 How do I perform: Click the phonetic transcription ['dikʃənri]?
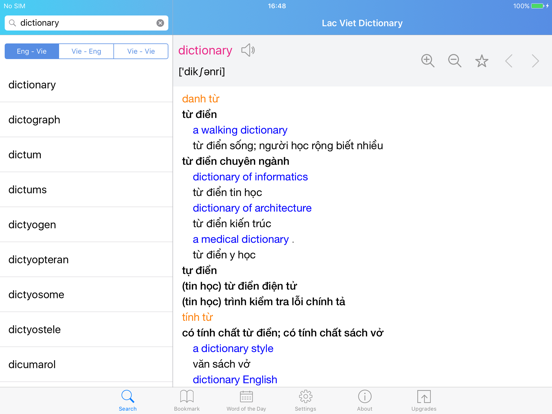202,71
